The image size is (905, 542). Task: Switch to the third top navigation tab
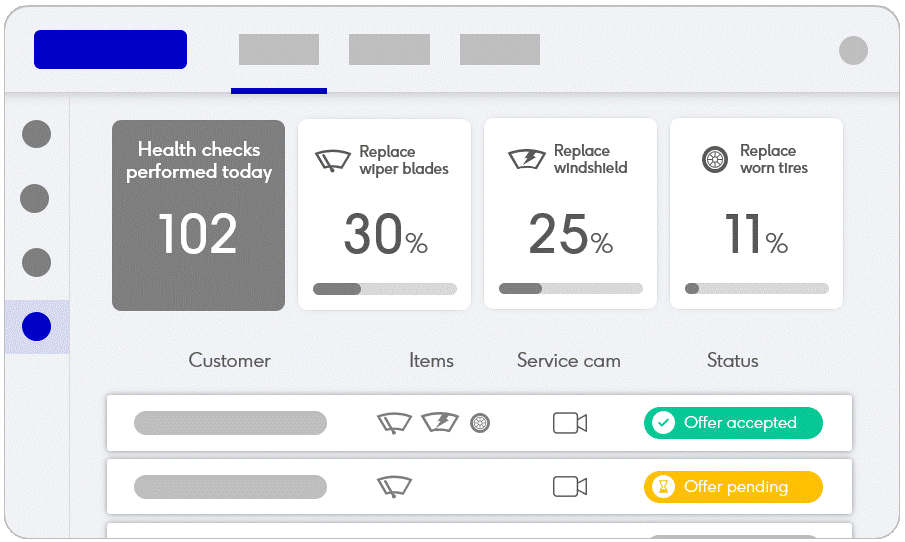(x=500, y=50)
